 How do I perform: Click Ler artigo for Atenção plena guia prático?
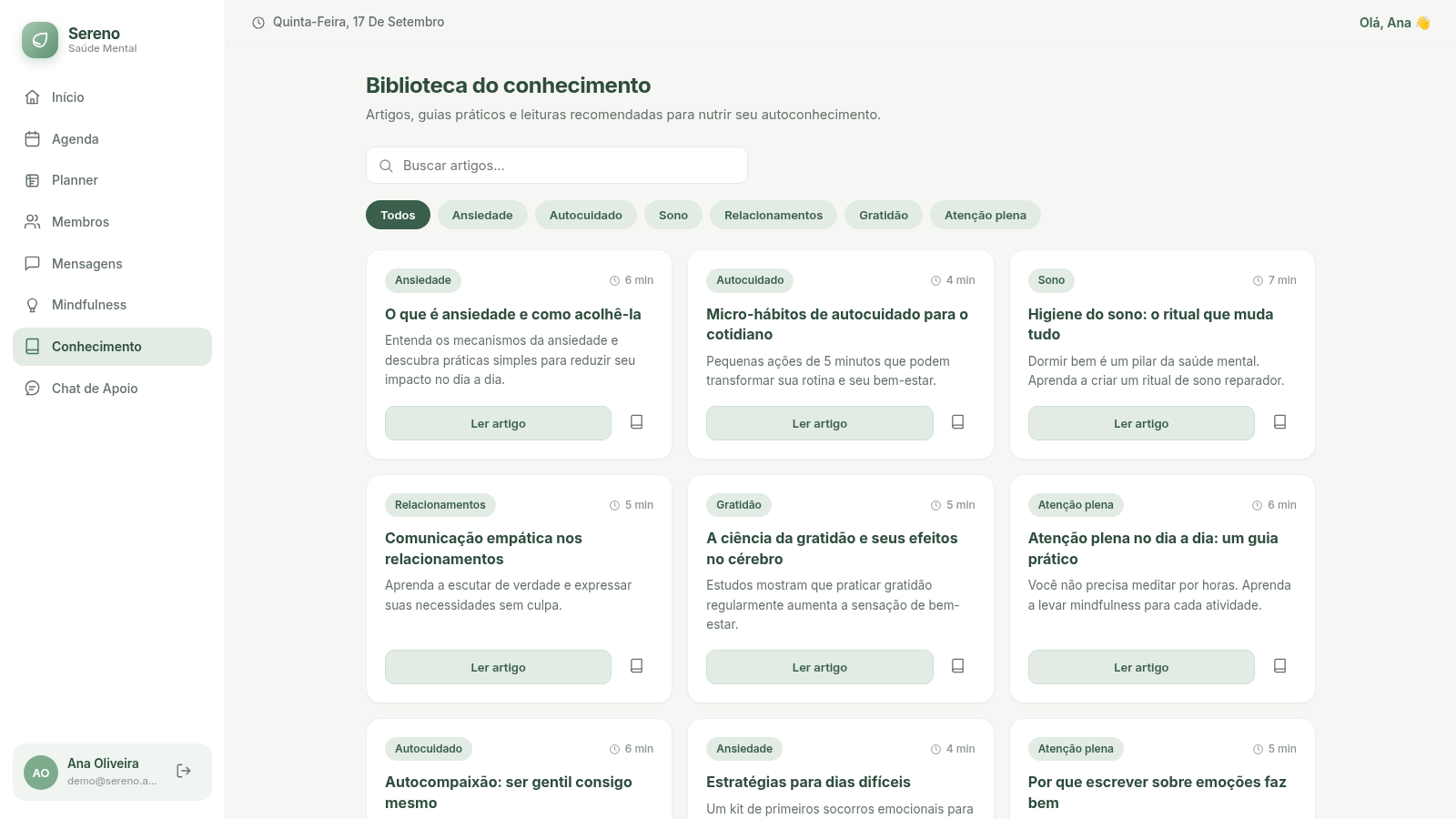tap(1141, 667)
